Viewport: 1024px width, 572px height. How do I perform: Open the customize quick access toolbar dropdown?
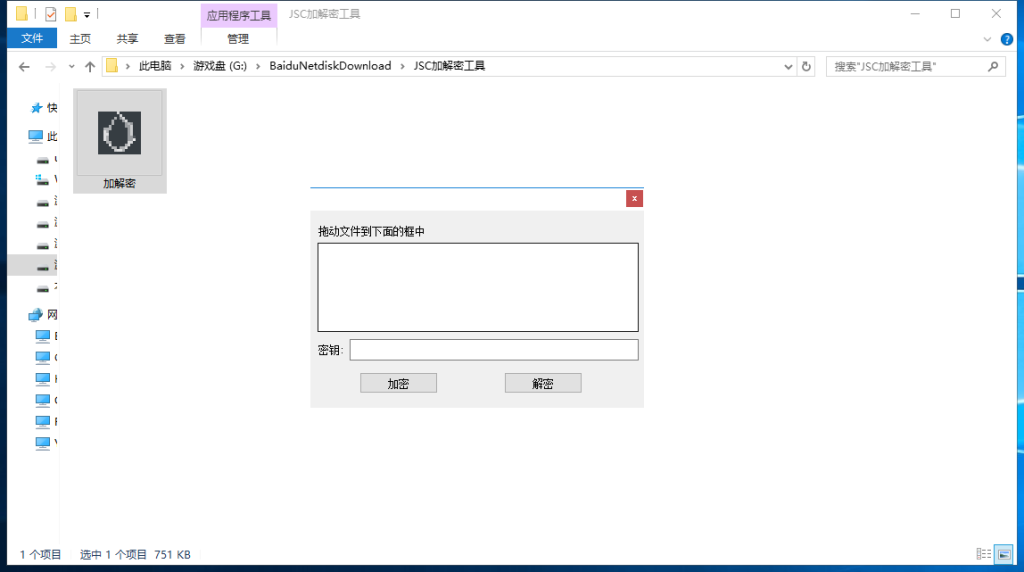coord(87,14)
